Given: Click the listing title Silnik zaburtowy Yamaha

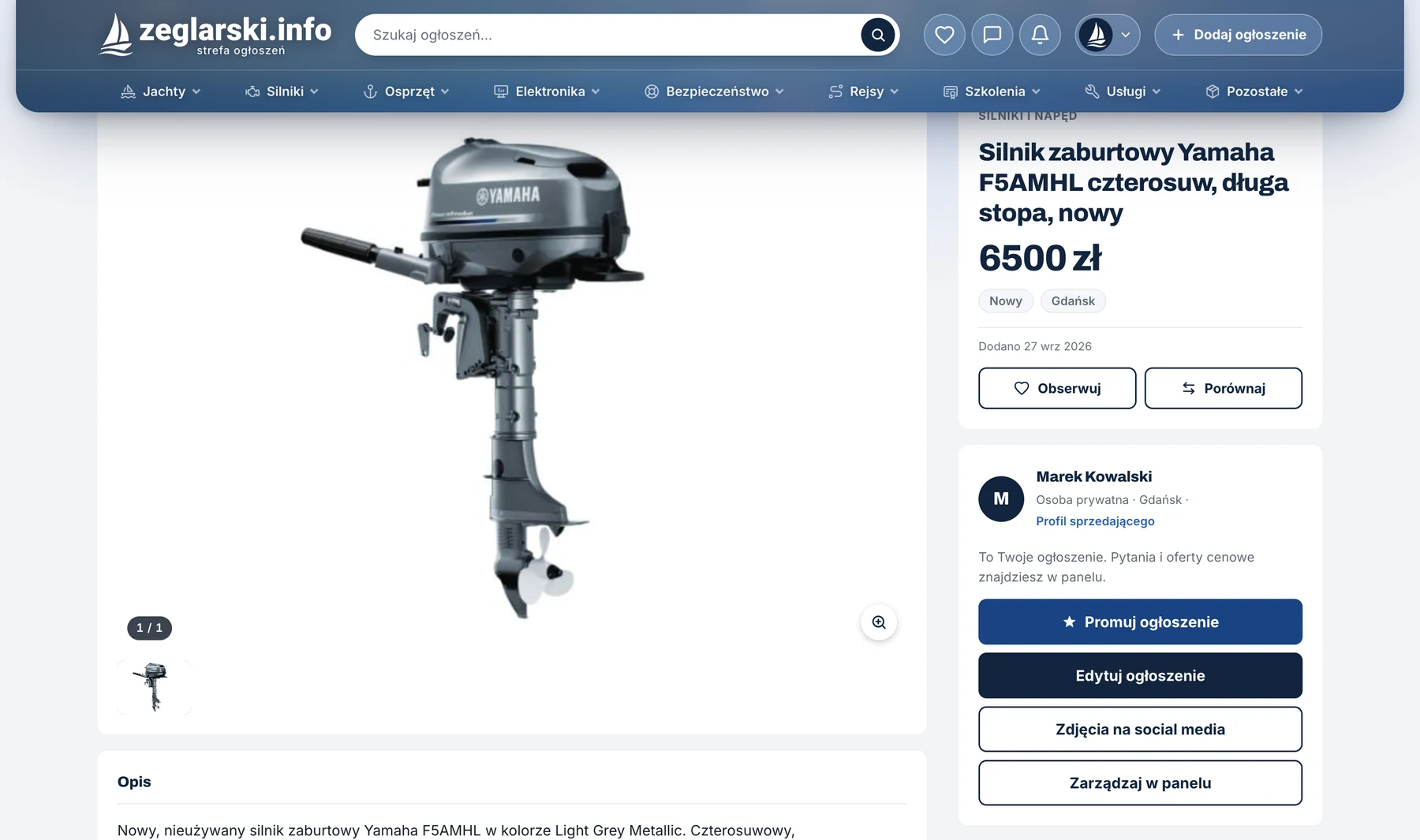Looking at the screenshot, I should (1134, 182).
